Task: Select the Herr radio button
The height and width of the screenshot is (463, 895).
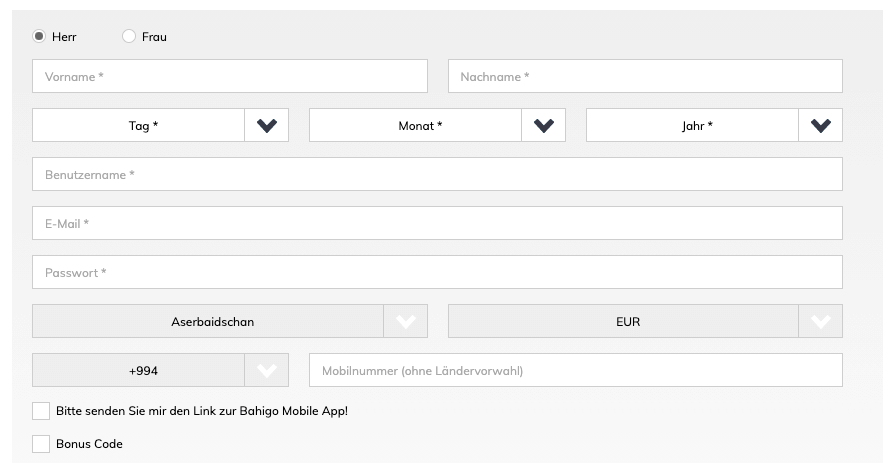Action: [x=39, y=37]
